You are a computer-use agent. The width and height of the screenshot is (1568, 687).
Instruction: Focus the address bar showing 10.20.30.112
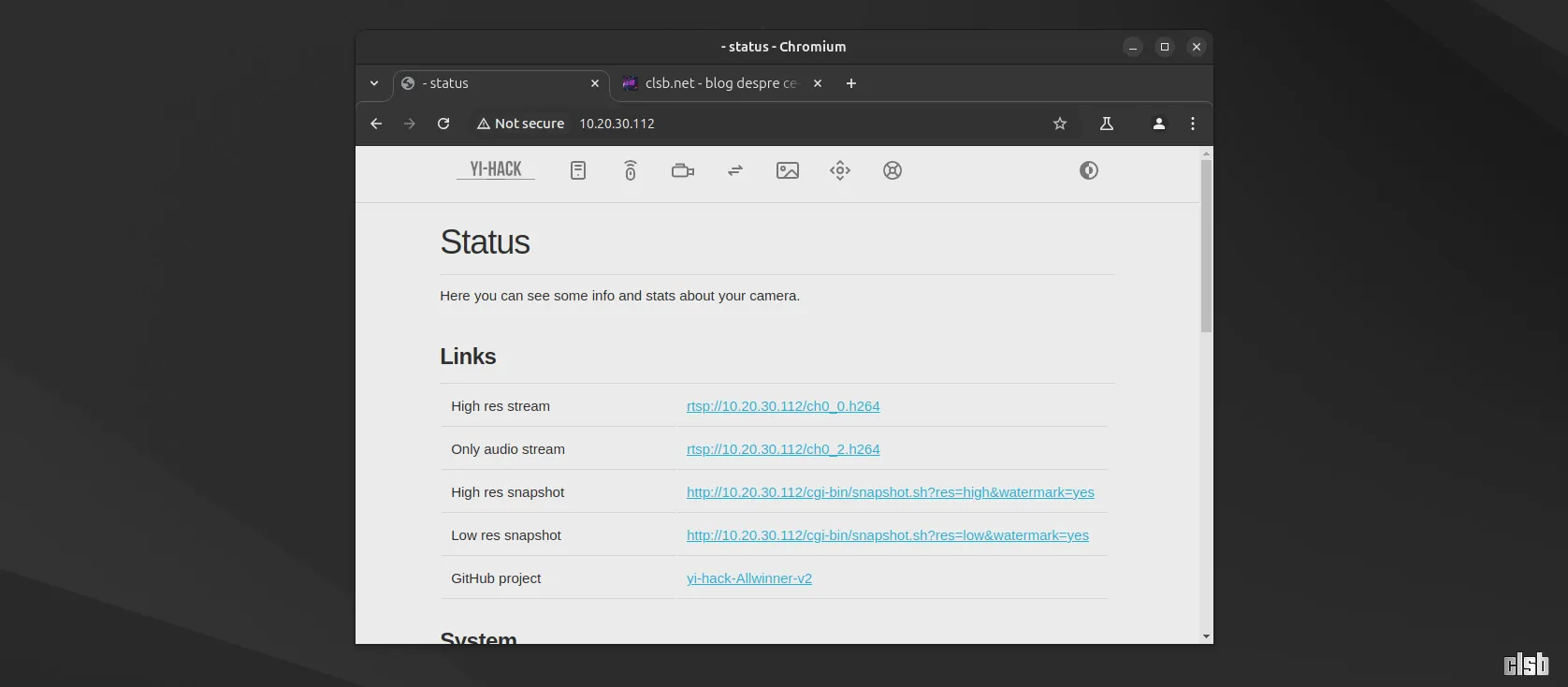pyautogui.click(x=617, y=124)
